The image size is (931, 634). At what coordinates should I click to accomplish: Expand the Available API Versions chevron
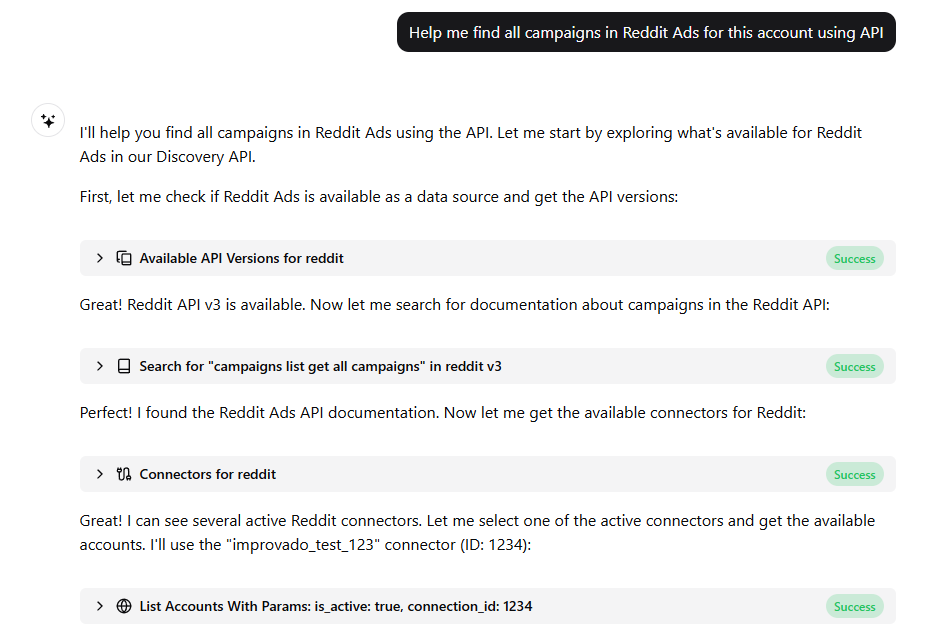100,258
